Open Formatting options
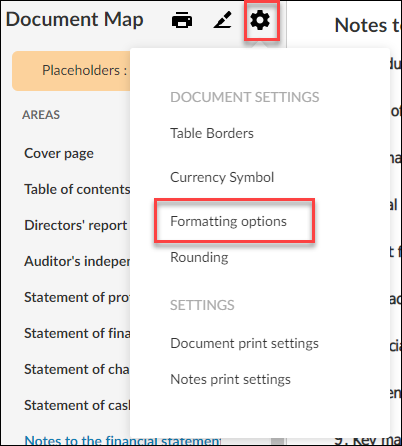Image resolution: width=402 pixels, height=446 pixels. [228, 221]
